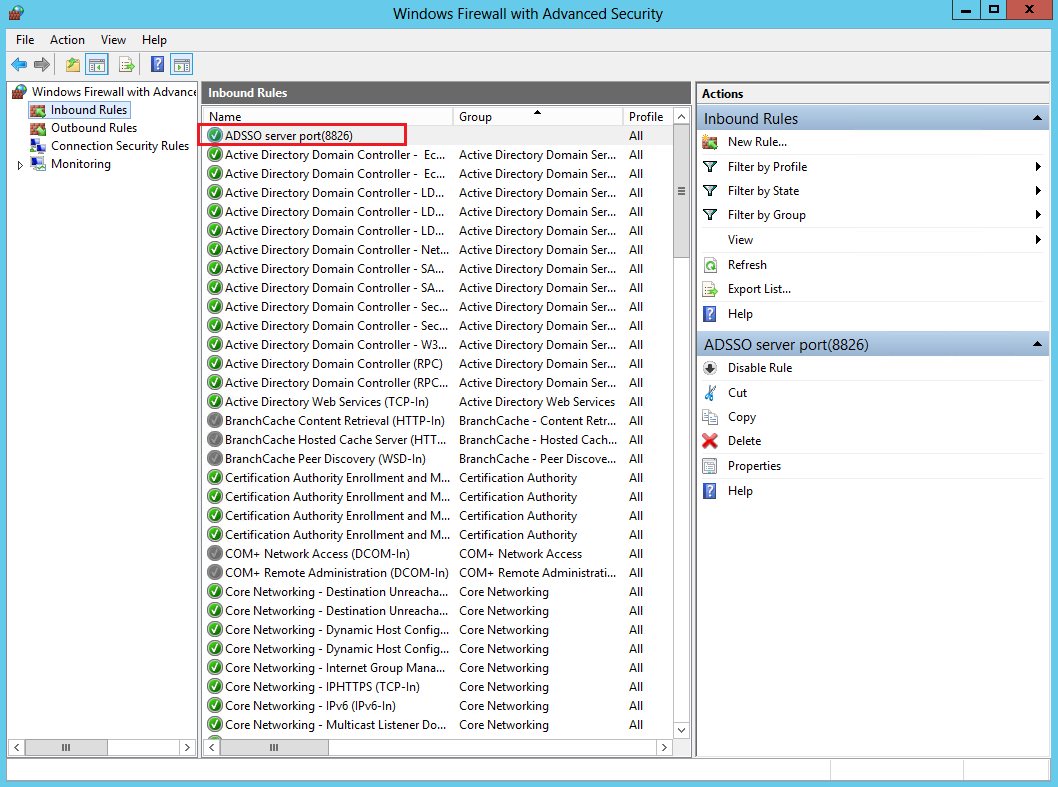Click the Forward arrow toolbar icon
Image resolution: width=1058 pixels, height=787 pixels.
[x=42, y=65]
